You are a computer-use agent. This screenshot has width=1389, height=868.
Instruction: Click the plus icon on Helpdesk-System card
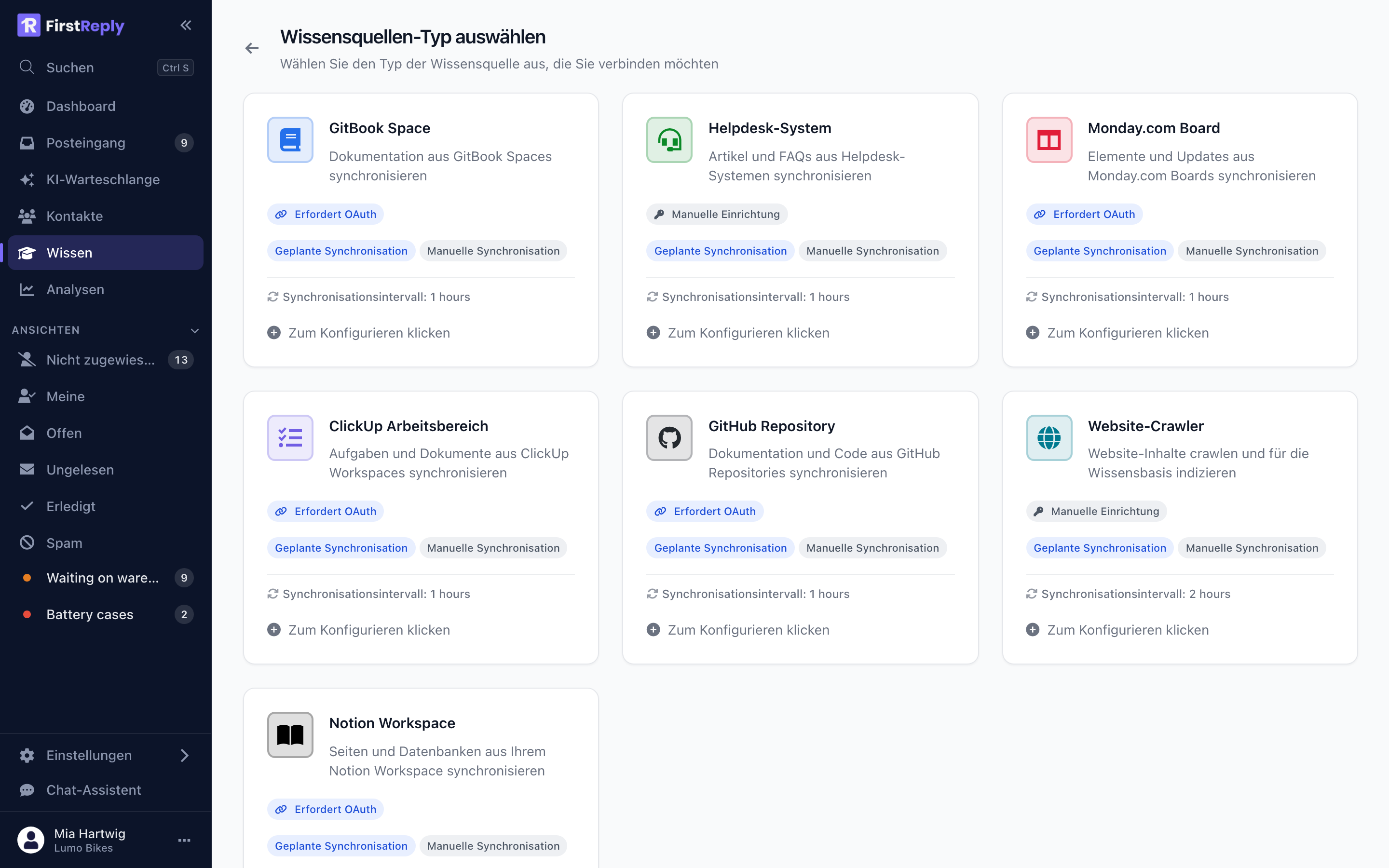653,333
